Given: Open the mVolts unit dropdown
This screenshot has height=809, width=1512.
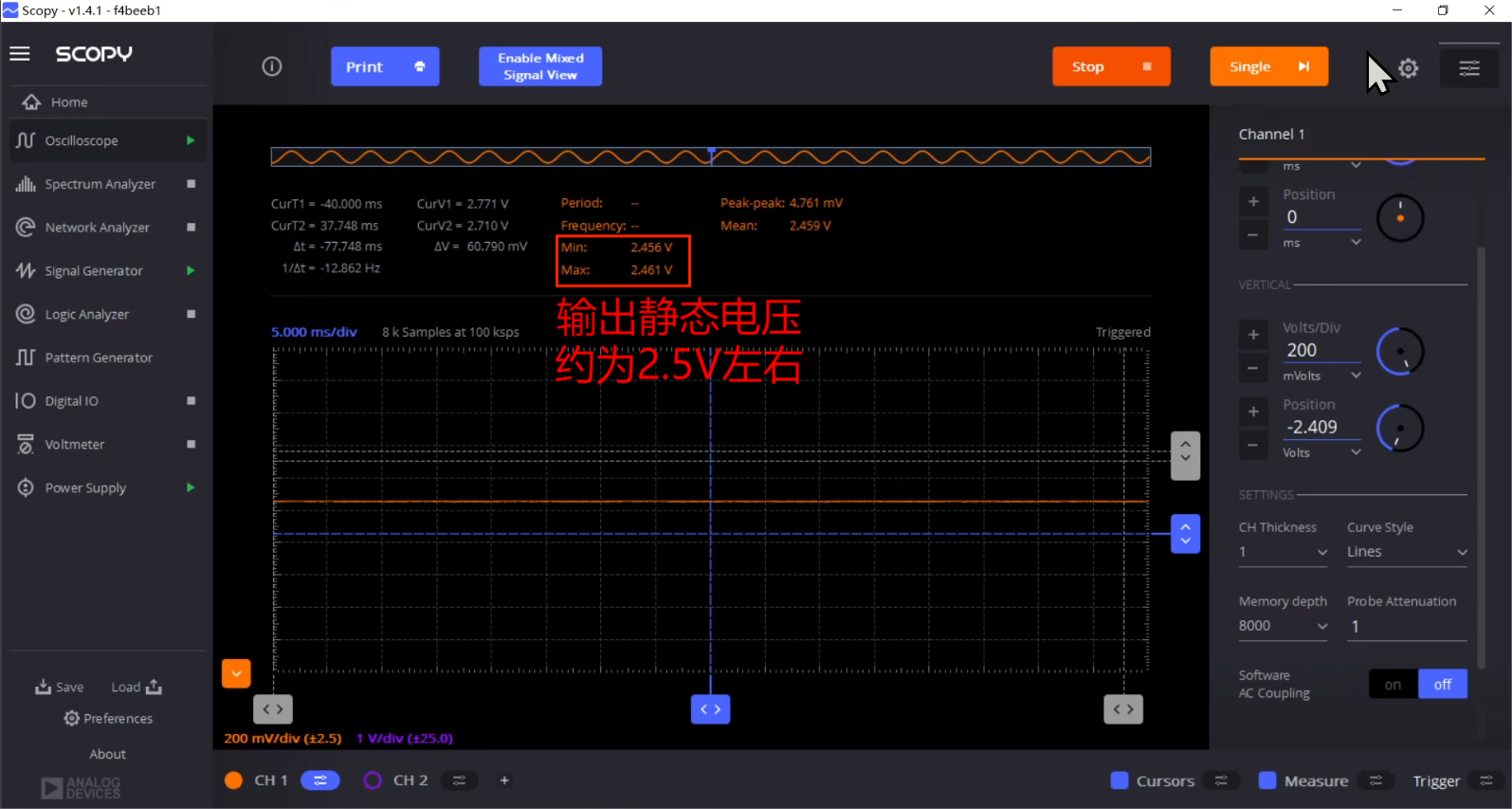Looking at the screenshot, I should (1321, 376).
